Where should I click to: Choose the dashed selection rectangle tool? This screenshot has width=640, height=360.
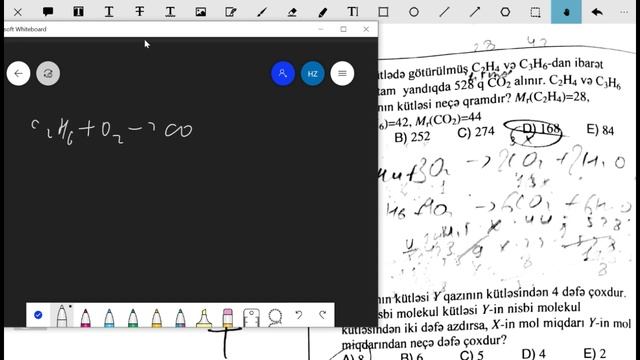536,12
